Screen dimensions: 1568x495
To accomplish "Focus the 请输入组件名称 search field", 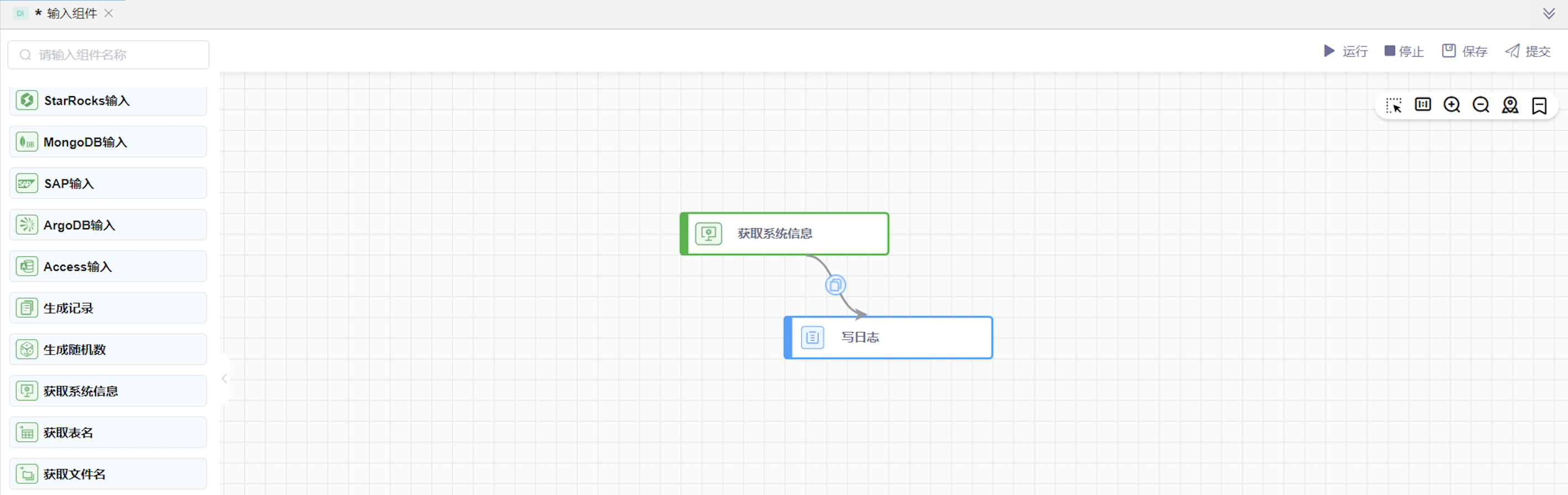I will (108, 55).
